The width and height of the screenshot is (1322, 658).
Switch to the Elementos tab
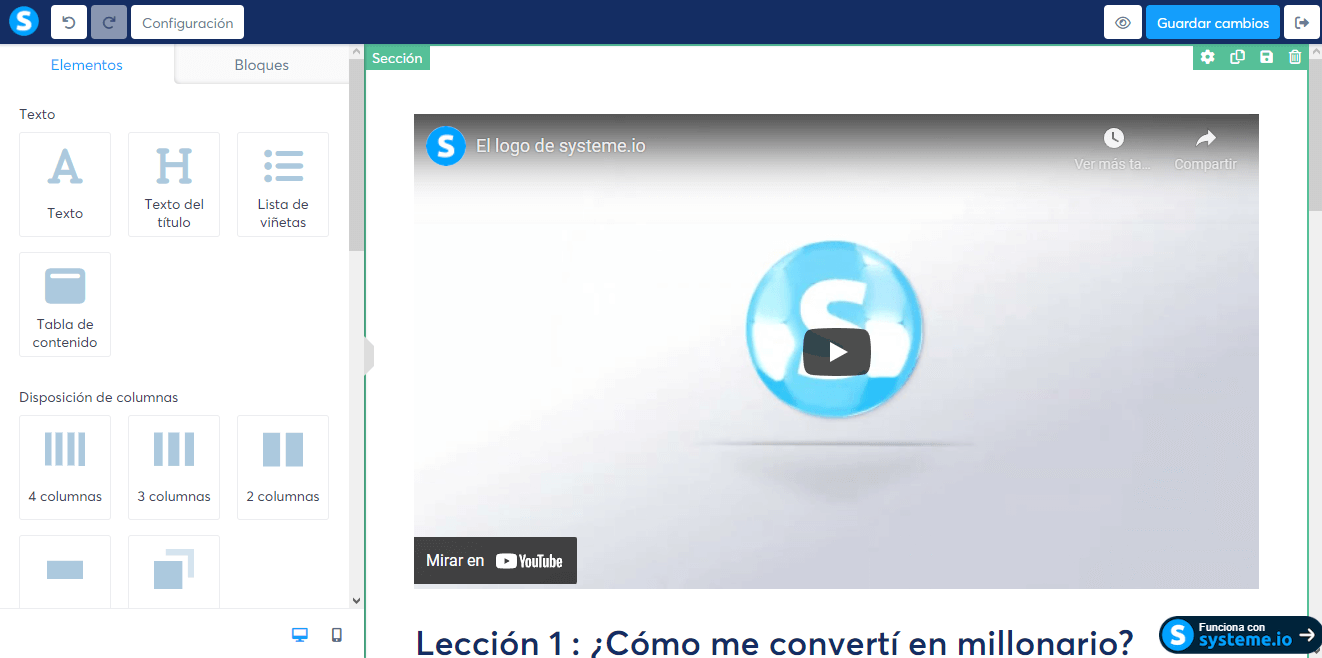tap(87, 65)
